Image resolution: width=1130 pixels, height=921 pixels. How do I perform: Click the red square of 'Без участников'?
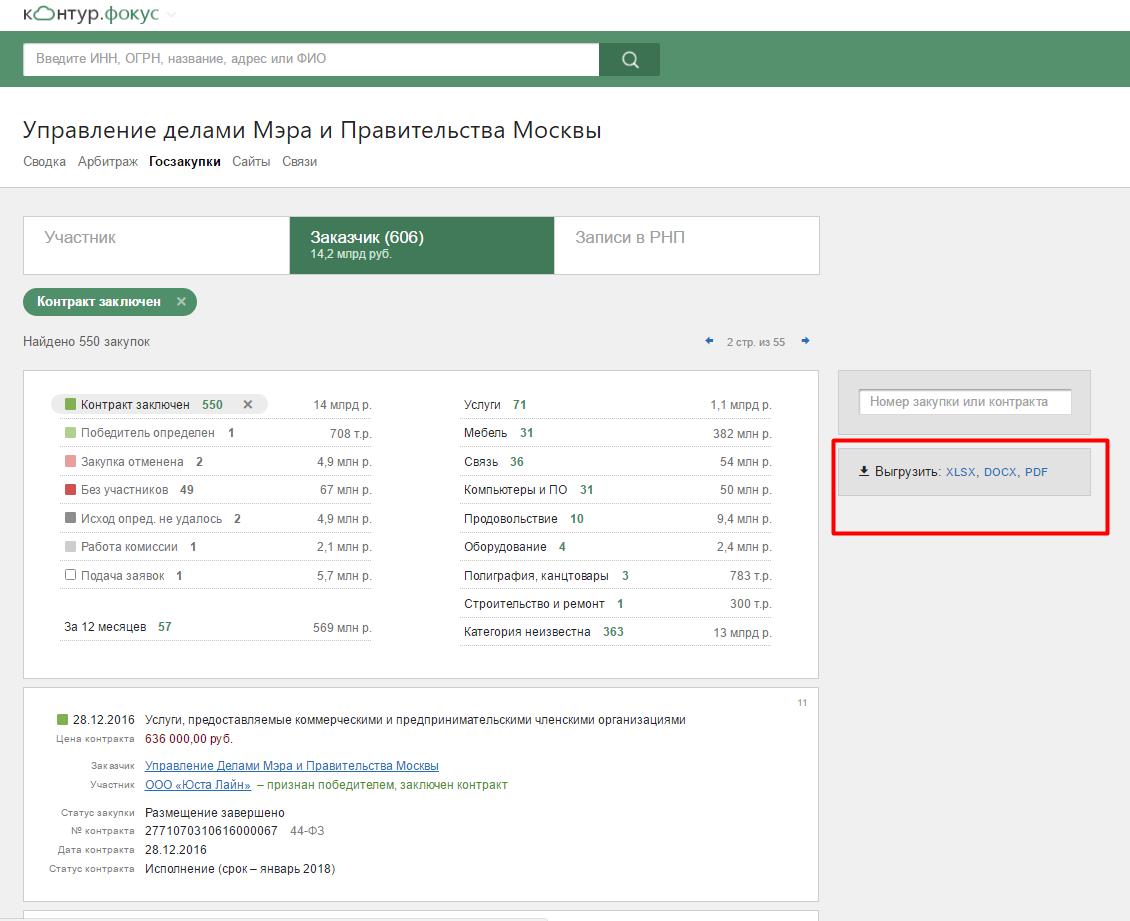[x=71, y=489]
